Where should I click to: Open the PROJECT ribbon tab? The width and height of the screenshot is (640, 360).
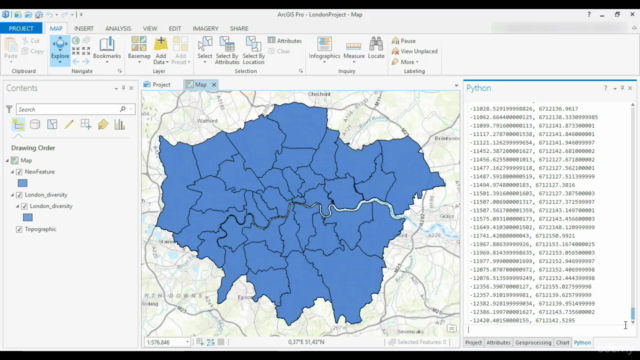(21, 28)
